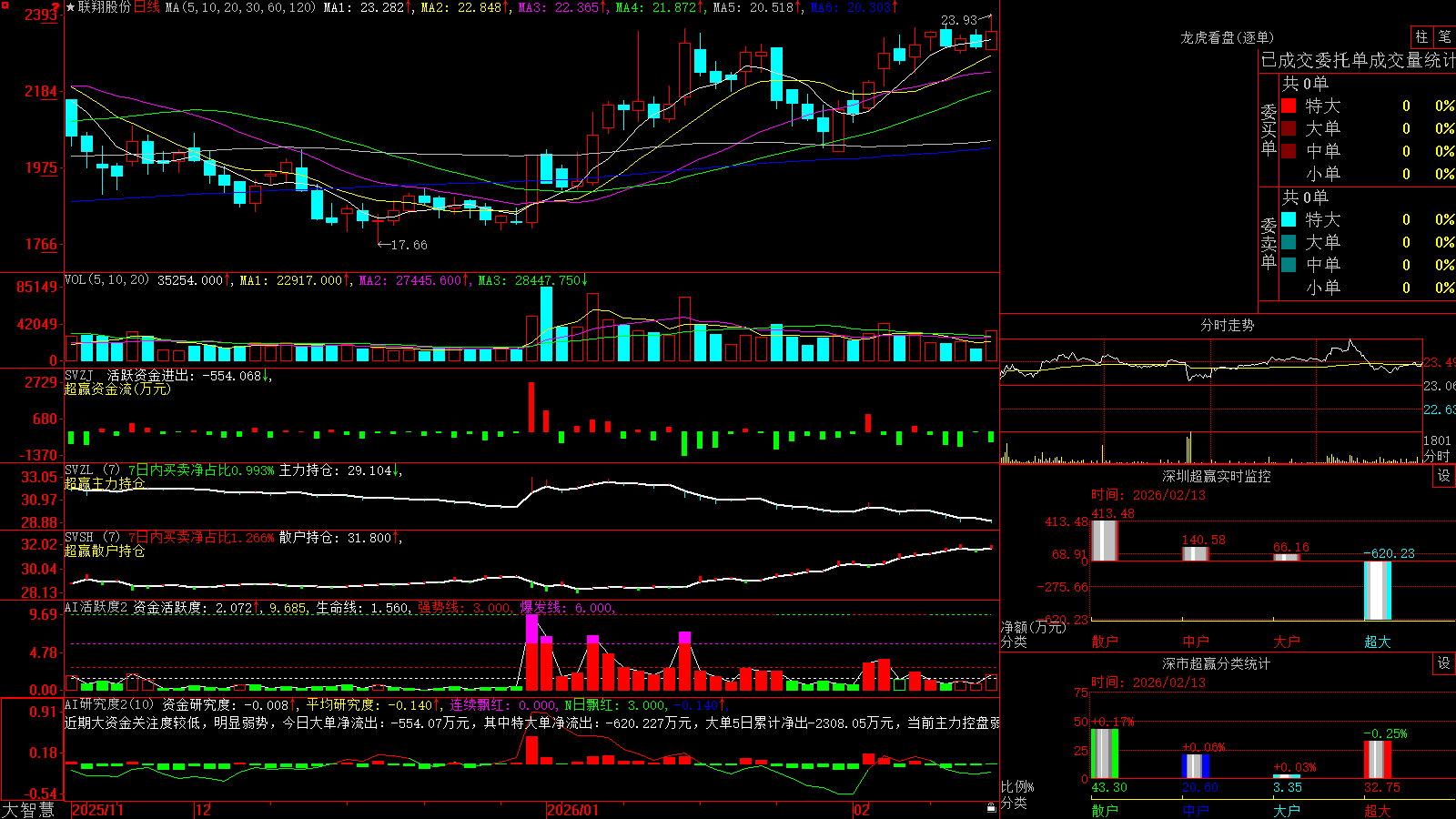Switch to 柱 bar view in 龙虎看盘
The image size is (1456, 819).
(1421, 36)
